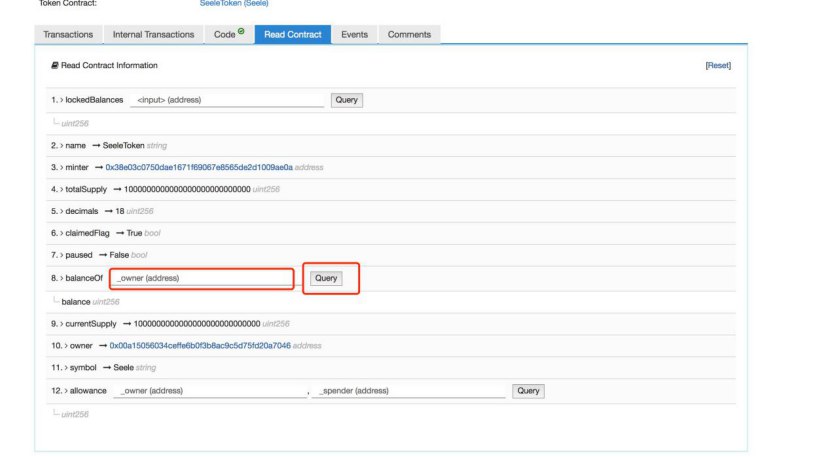The height and width of the screenshot is (457, 829).
Task: Click the name value SeeleToken
Action: point(123,145)
